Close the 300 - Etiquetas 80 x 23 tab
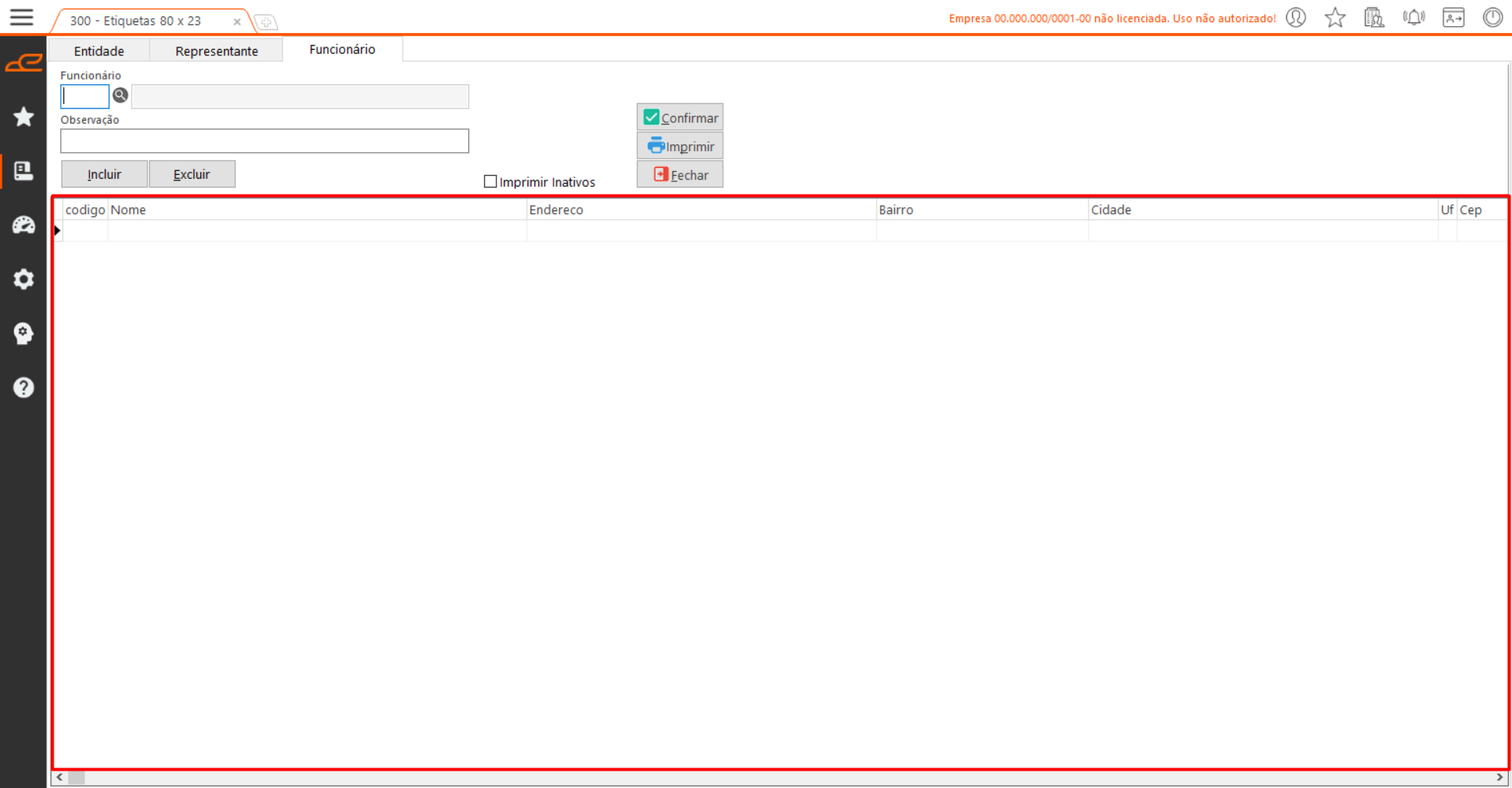Viewport: 1512px width, 788px height. [x=237, y=22]
